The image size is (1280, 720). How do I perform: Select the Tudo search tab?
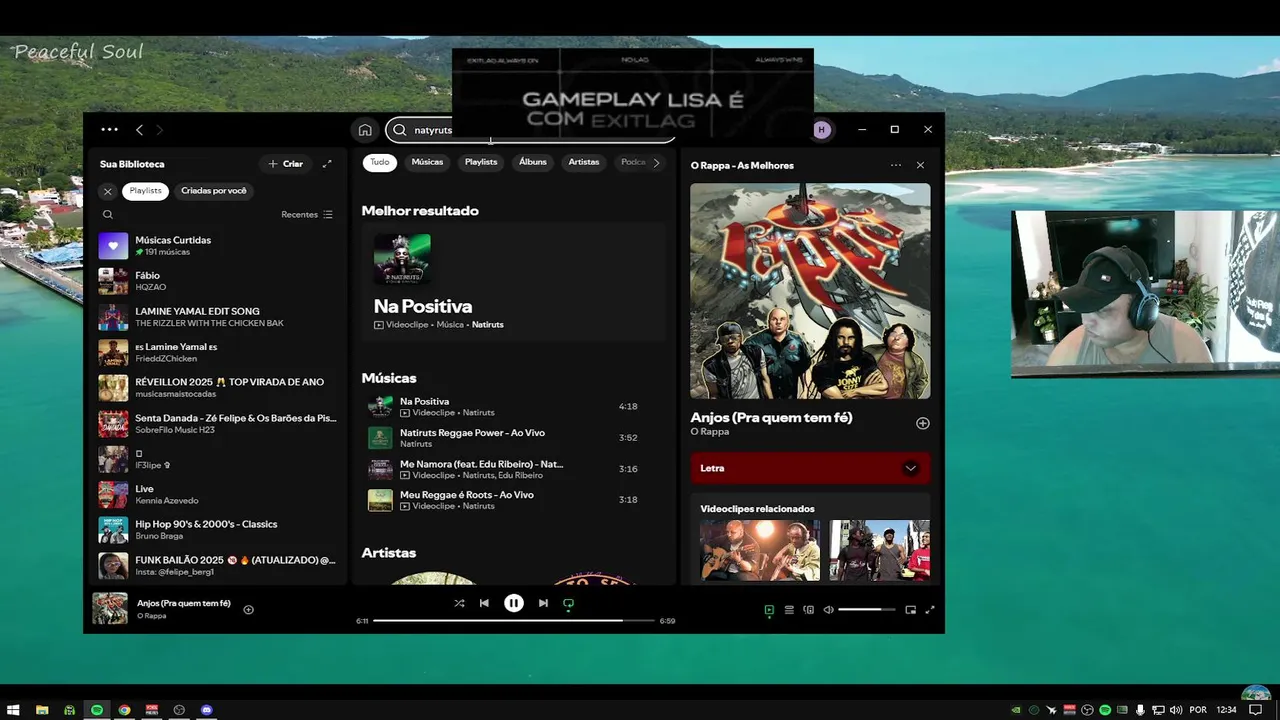point(380,162)
